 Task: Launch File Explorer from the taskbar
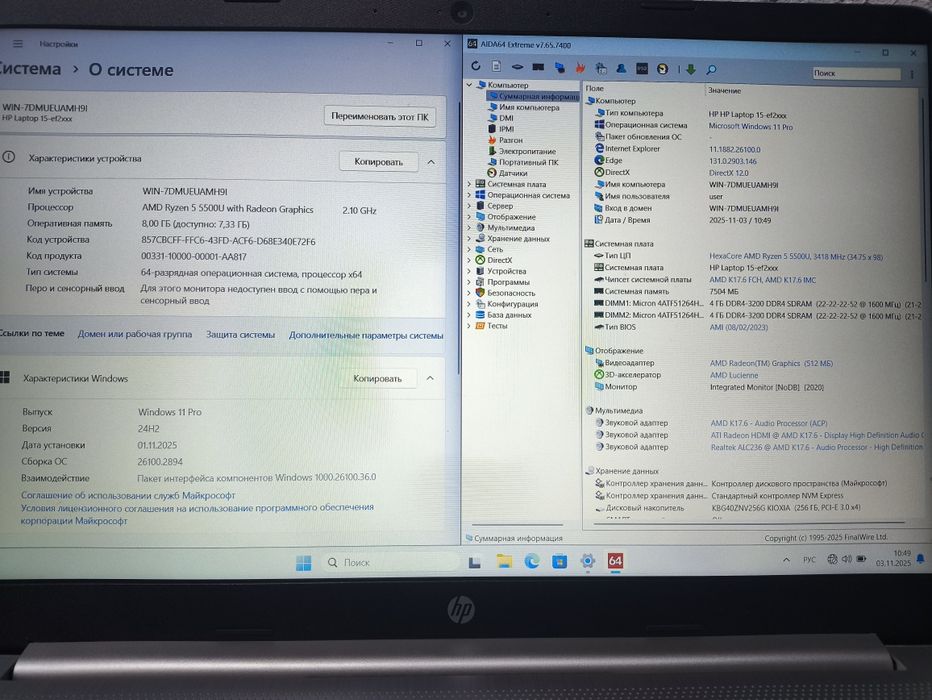(x=504, y=561)
